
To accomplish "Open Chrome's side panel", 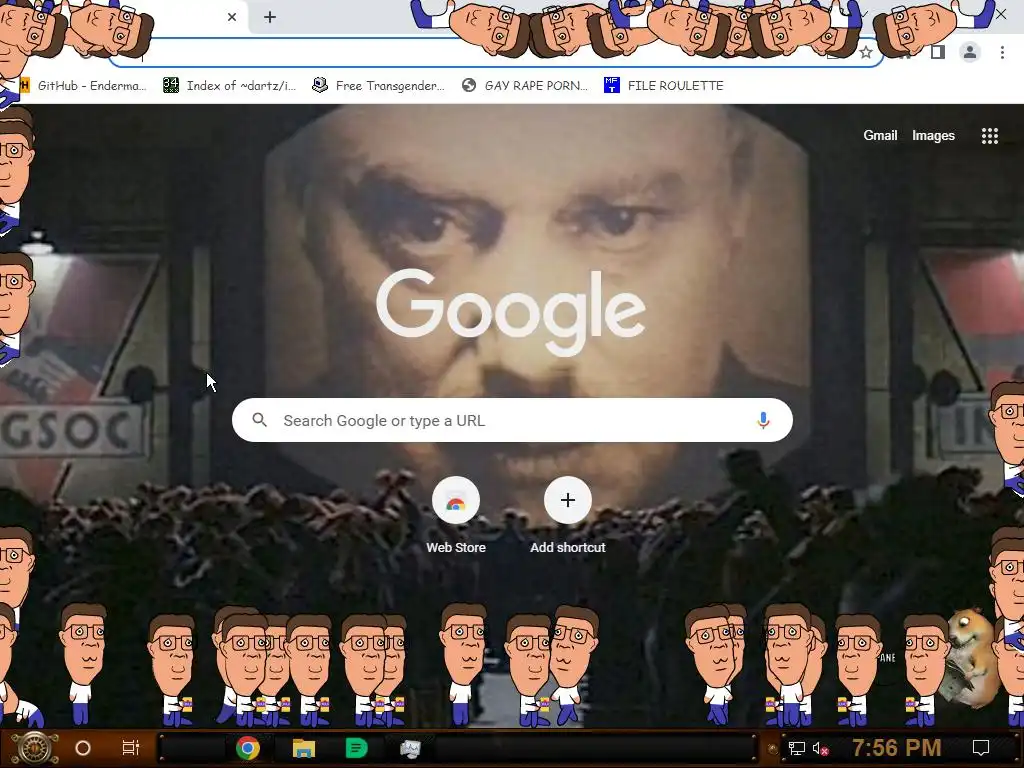I will coord(938,52).
